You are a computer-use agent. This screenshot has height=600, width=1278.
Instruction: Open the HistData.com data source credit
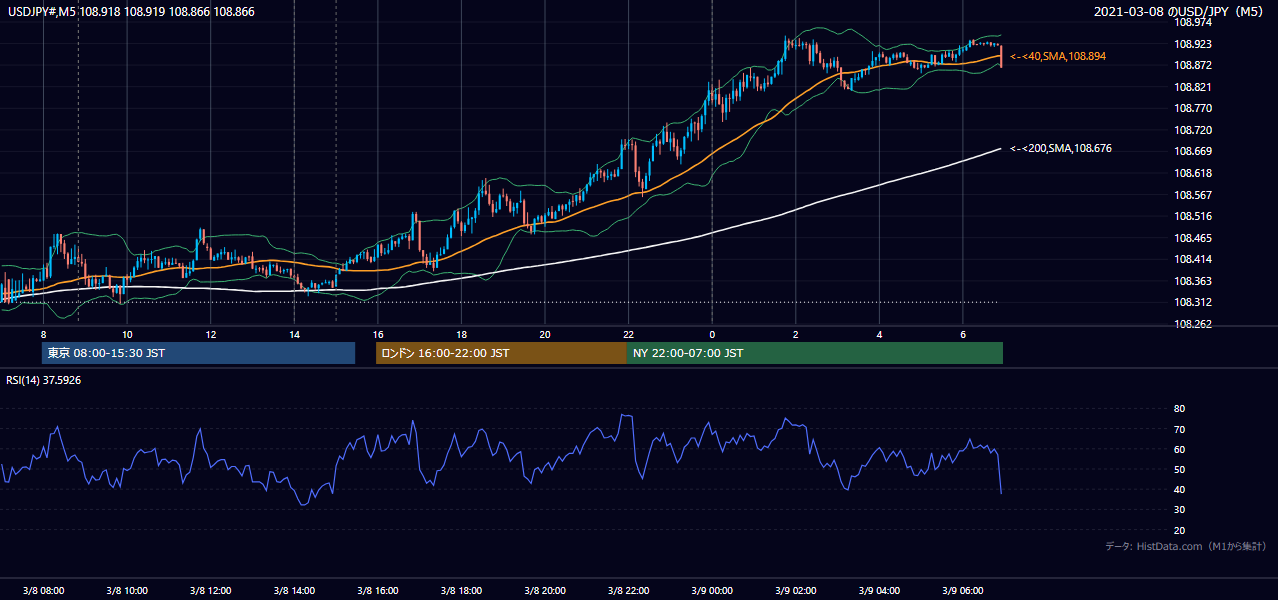pos(1186,546)
